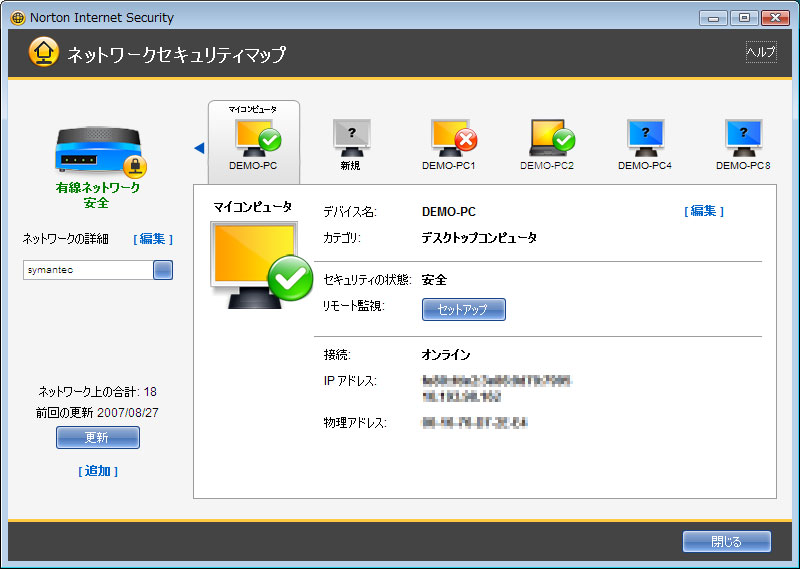The image size is (800, 569).
Task: Click the blurred IP アドレス value
Action: click(496, 388)
